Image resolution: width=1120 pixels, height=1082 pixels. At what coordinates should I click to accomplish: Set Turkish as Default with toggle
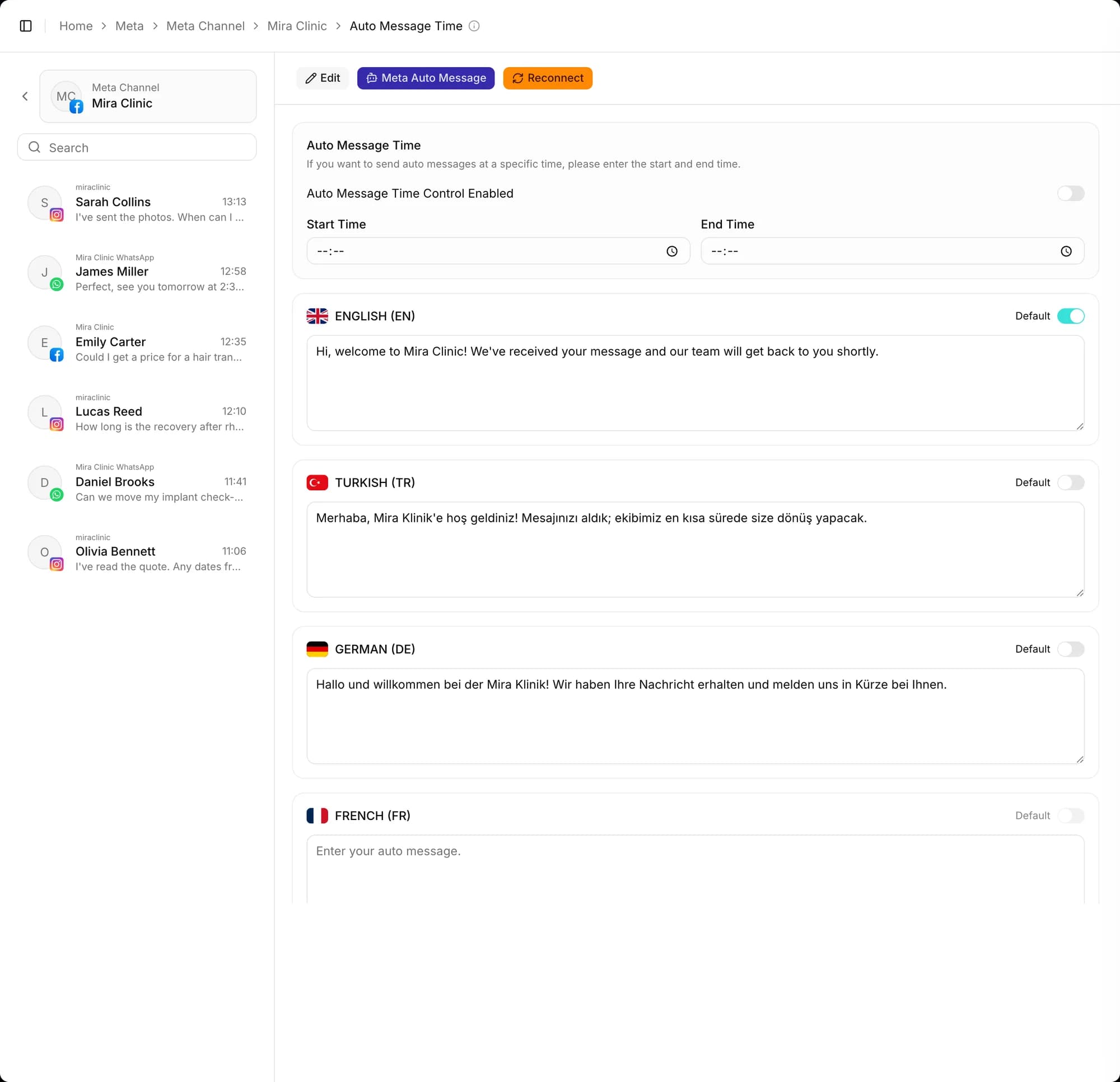[x=1070, y=482]
